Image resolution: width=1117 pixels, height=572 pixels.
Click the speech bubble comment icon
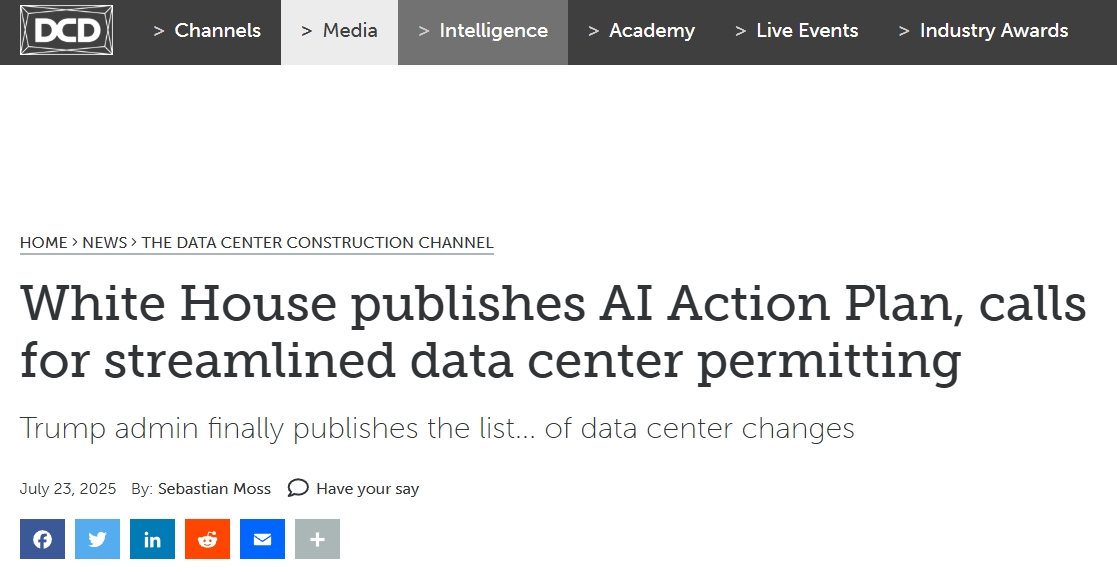point(298,488)
